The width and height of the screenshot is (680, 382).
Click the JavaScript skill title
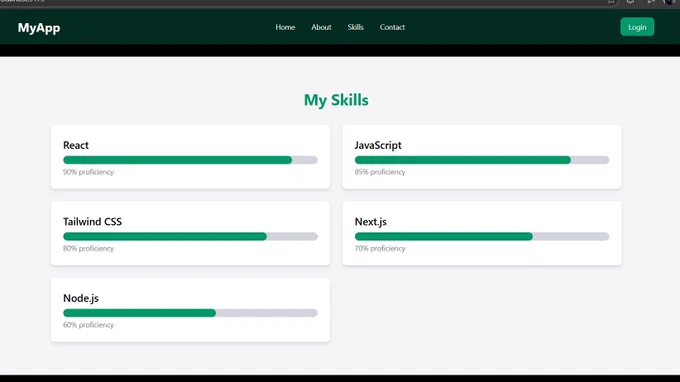click(x=378, y=145)
